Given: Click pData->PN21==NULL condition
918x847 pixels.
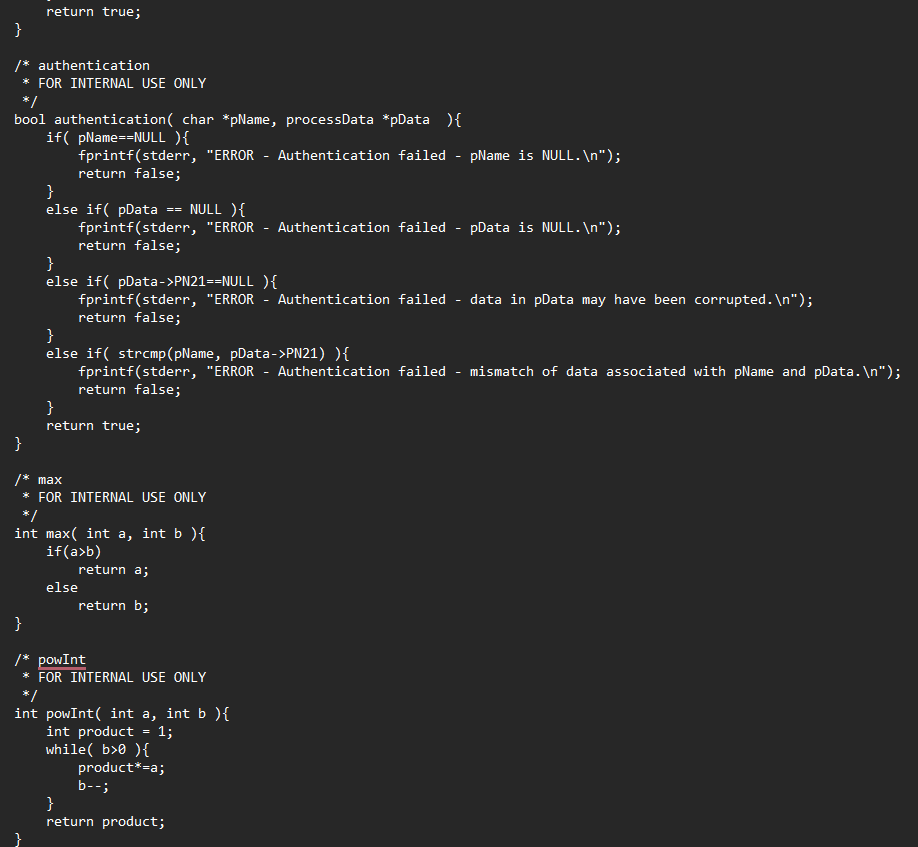Looking at the screenshot, I should click(186, 282).
